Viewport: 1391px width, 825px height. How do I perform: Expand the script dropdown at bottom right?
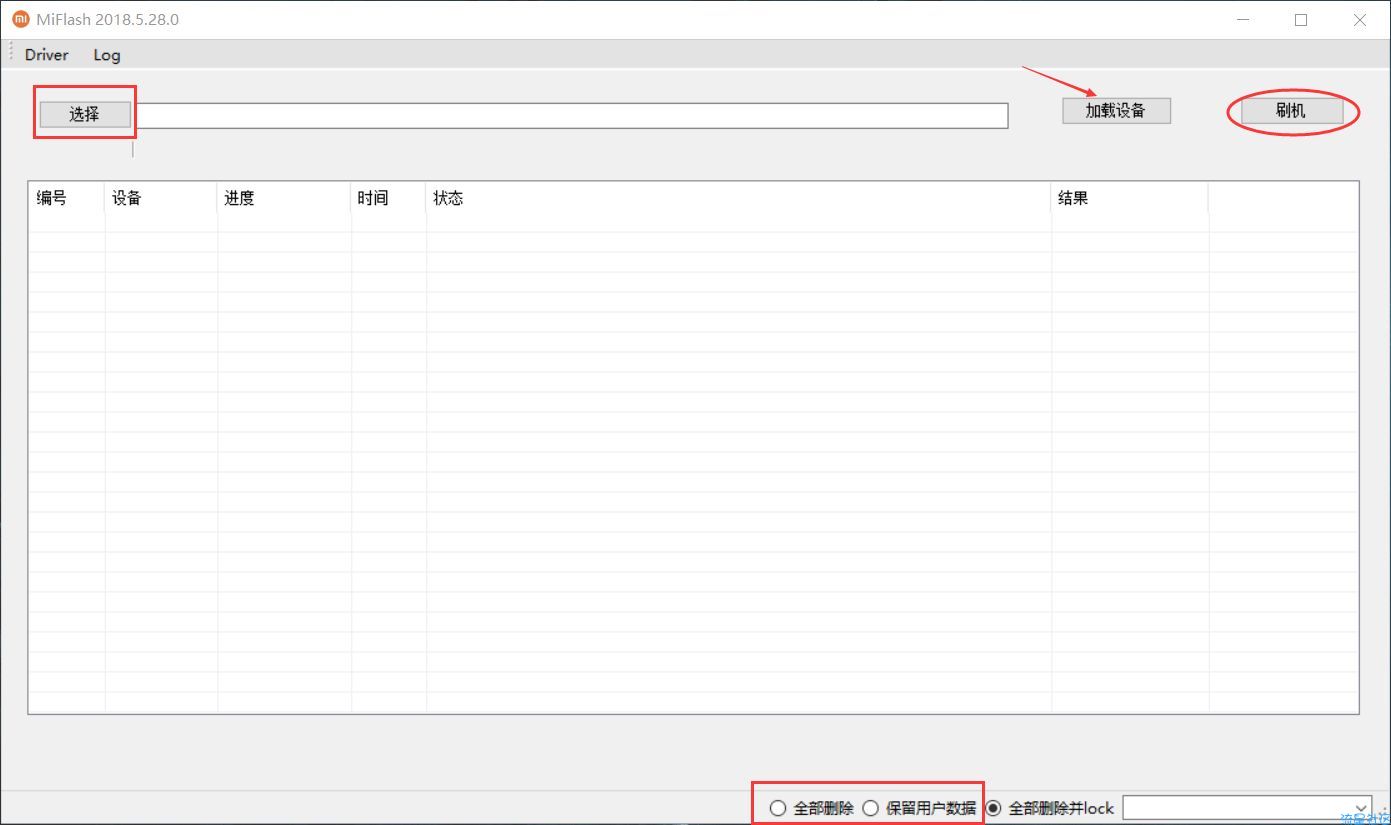[1360, 808]
